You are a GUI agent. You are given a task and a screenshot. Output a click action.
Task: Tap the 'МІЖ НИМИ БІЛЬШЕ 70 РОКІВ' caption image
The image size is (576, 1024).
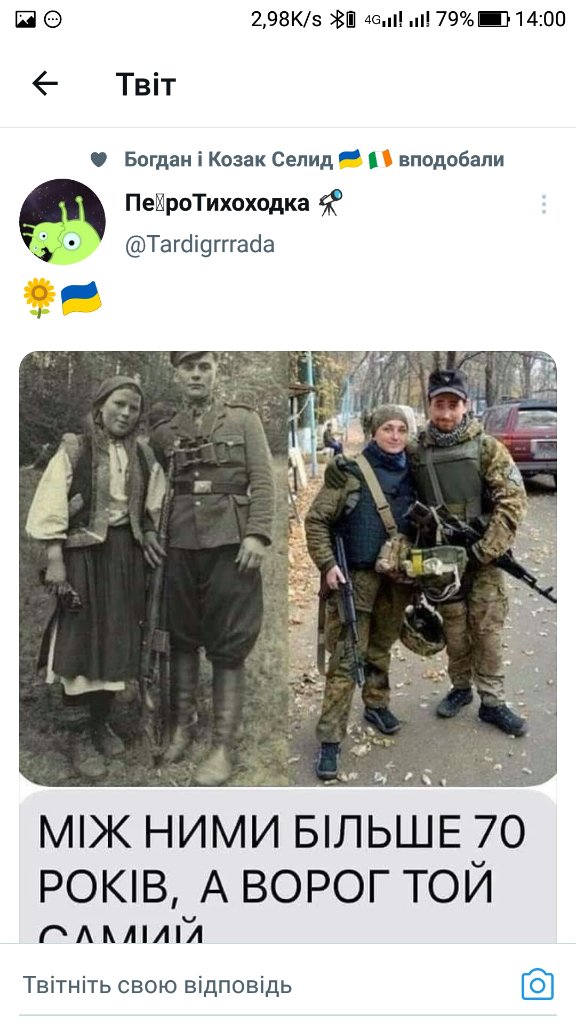tap(288, 865)
